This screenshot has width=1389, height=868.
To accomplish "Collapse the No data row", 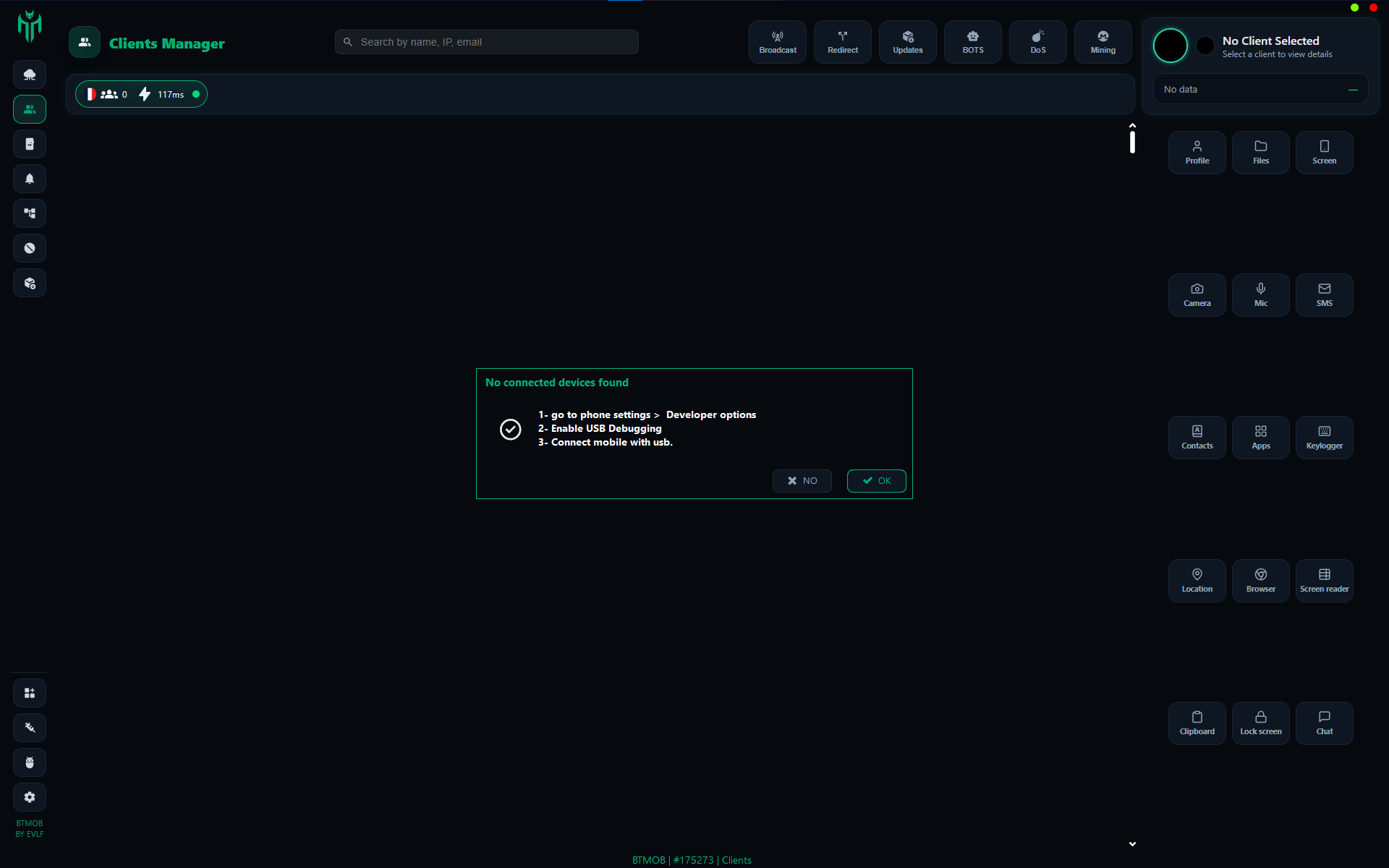I will point(1352,90).
